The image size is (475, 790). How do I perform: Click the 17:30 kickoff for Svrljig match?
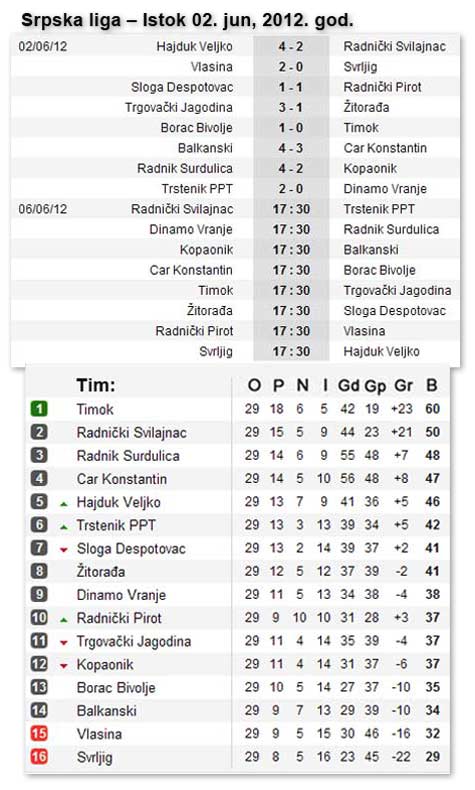[291, 351]
